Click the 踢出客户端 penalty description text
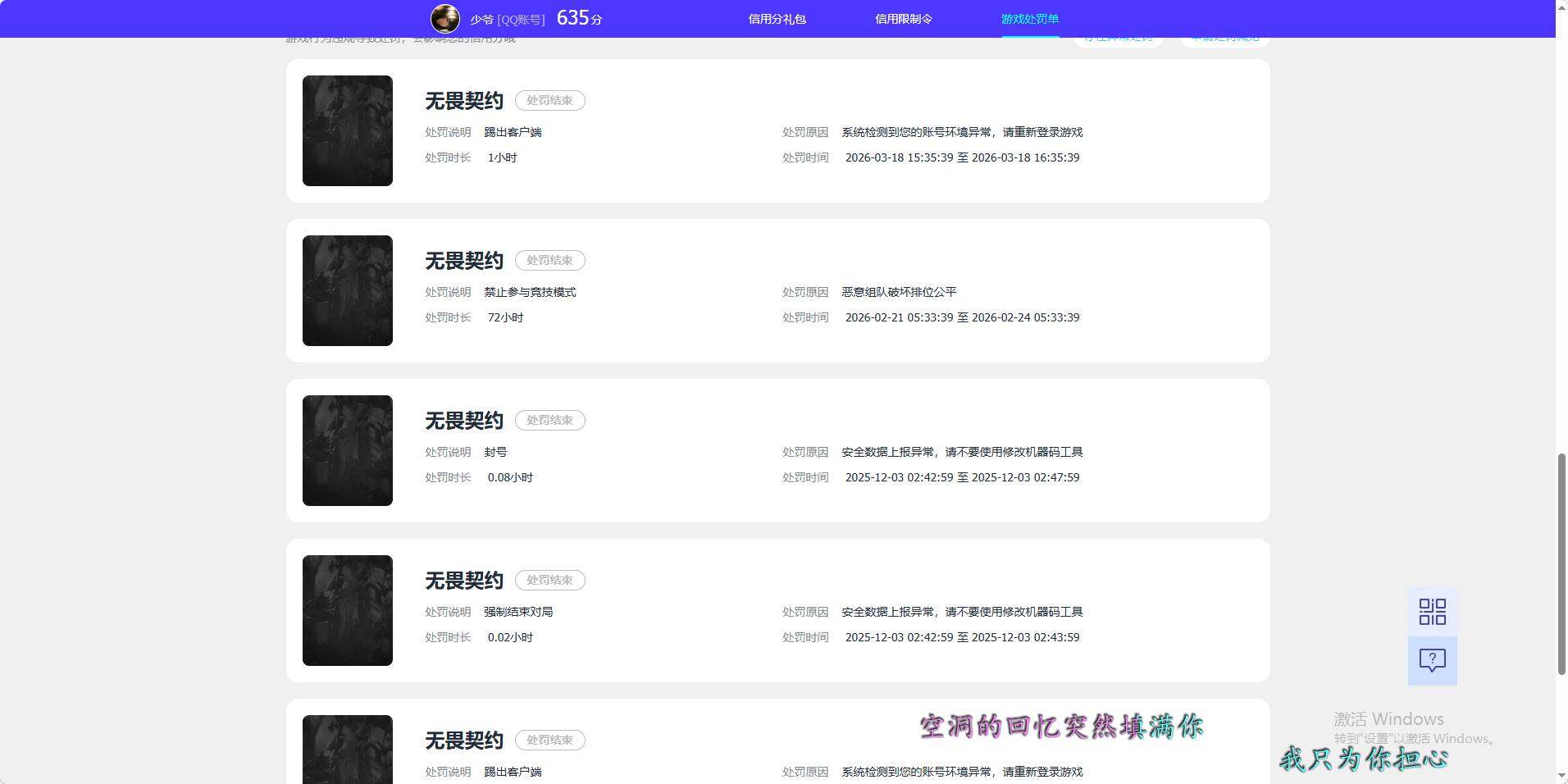The image size is (1568, 784). [514, 132]
